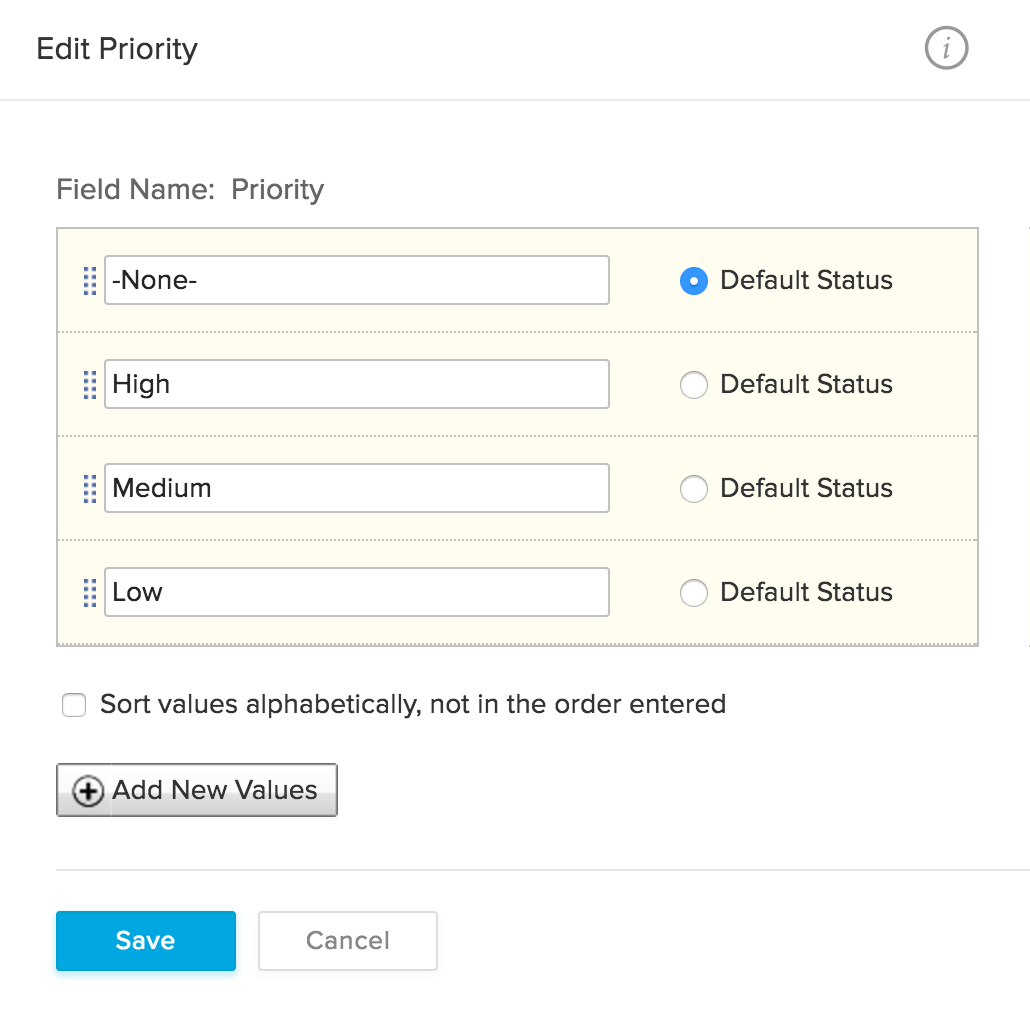Cancel editing the priority field
The width and height of the screenshot is (1030, 1030).
(x=348, y=941)
